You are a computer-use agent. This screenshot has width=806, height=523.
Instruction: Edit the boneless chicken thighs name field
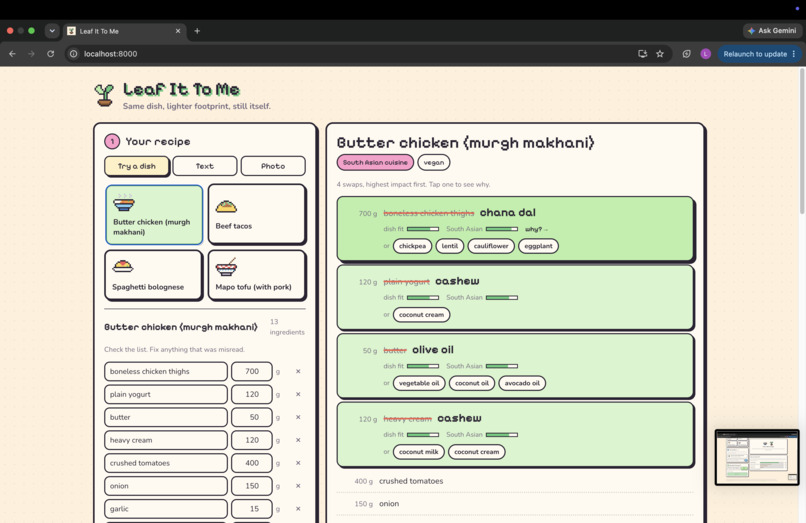pos(166,371)
